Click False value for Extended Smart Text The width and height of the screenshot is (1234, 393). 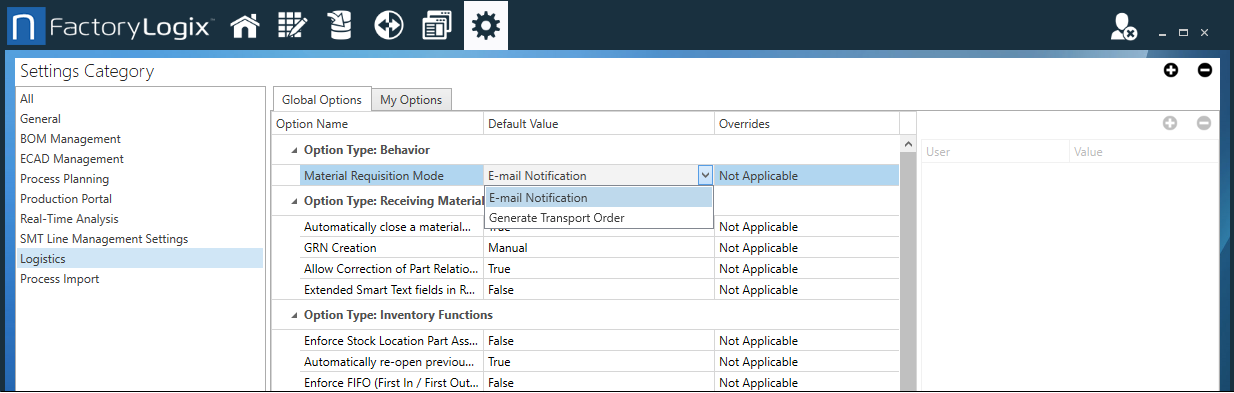tap(501, 290)
